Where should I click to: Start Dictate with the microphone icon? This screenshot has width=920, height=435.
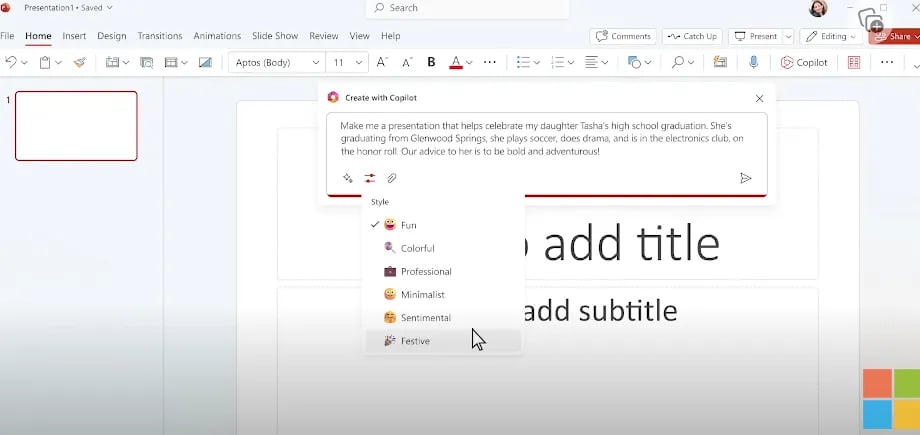[753, 62]
